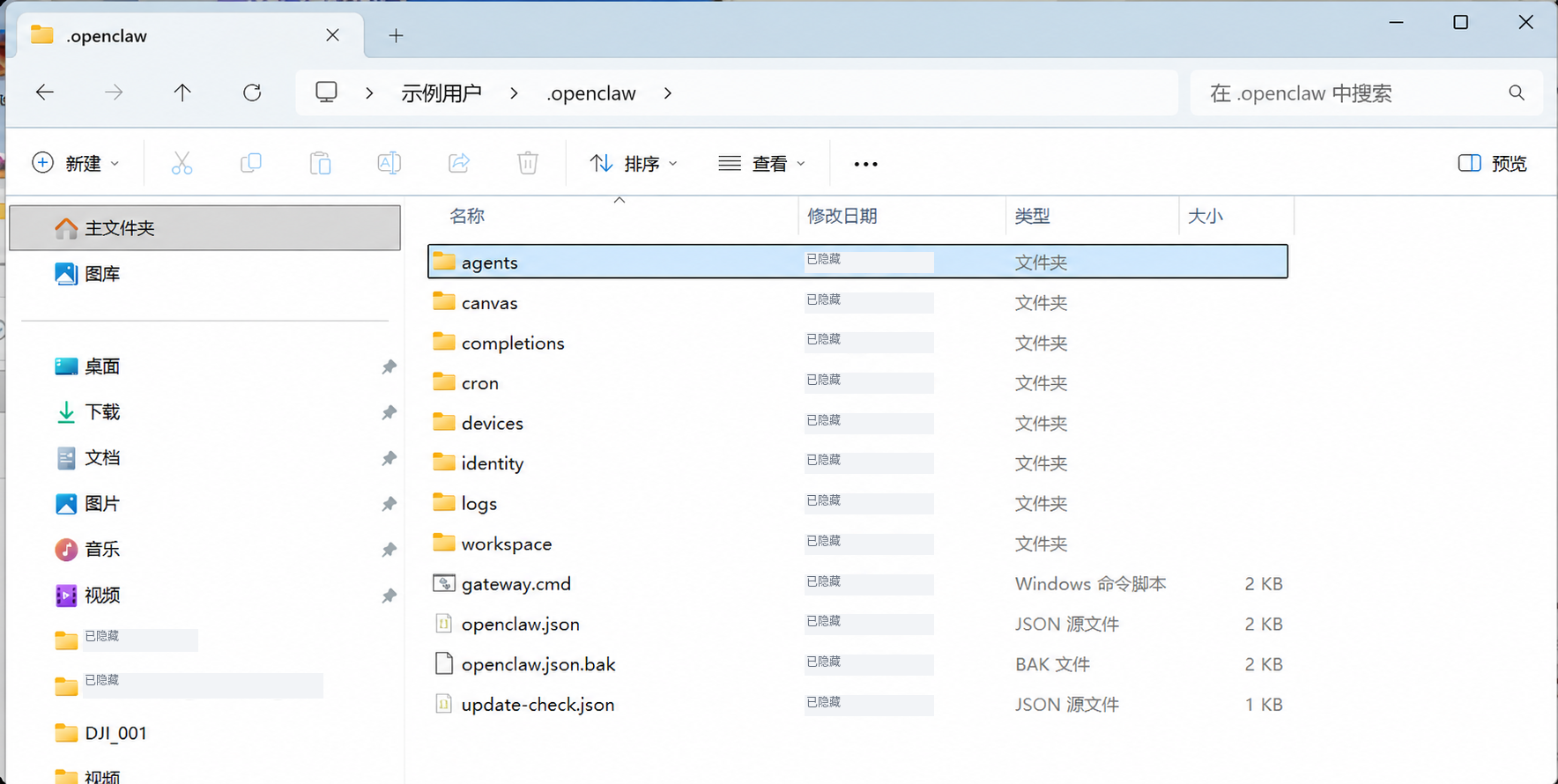This screenshot has height=784, width=1558.
Task: Expand chevron after 示例用户 in address bar
Action: (514, 92)
